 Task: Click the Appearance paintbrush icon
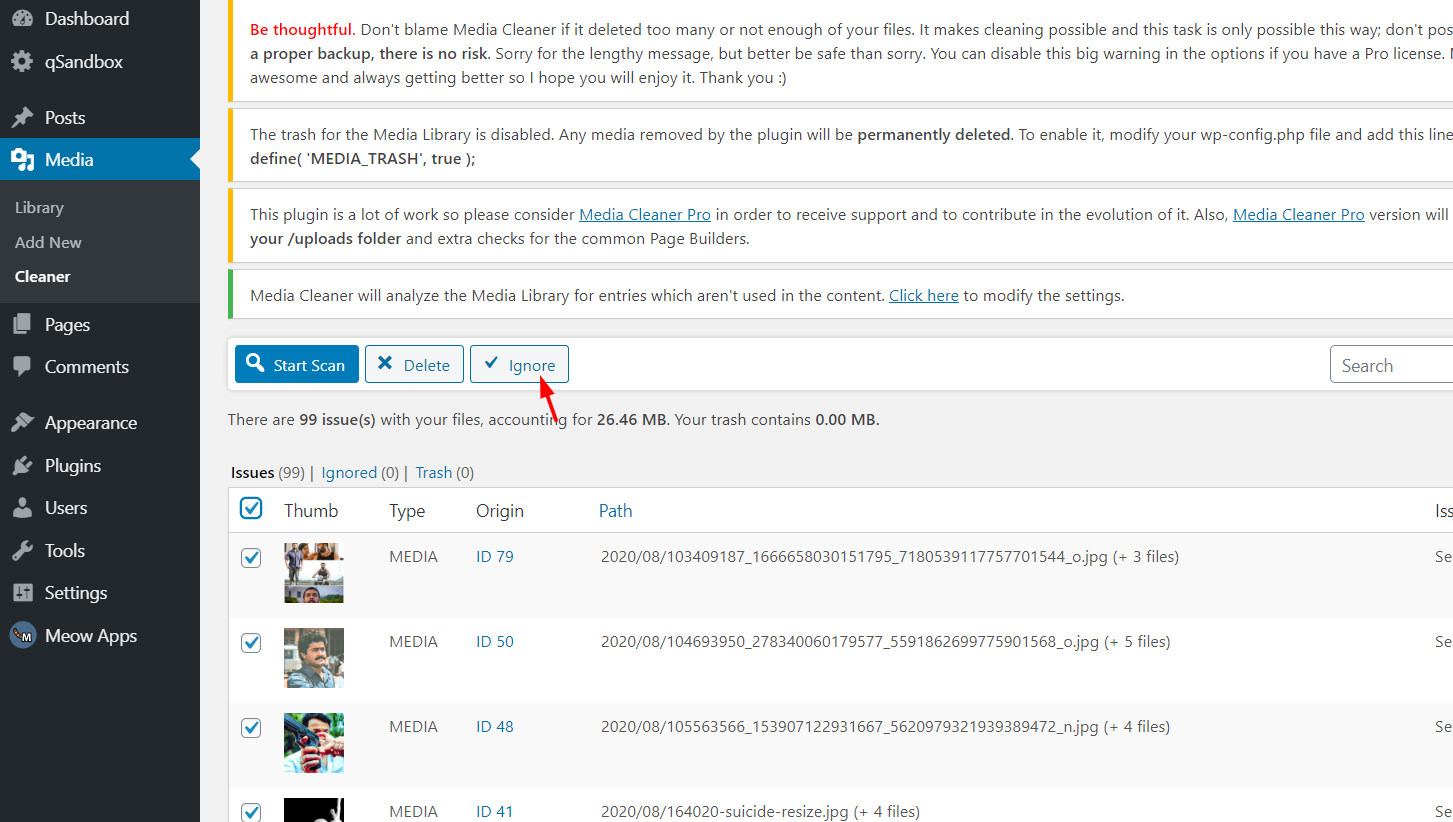[x=22, y=423]
